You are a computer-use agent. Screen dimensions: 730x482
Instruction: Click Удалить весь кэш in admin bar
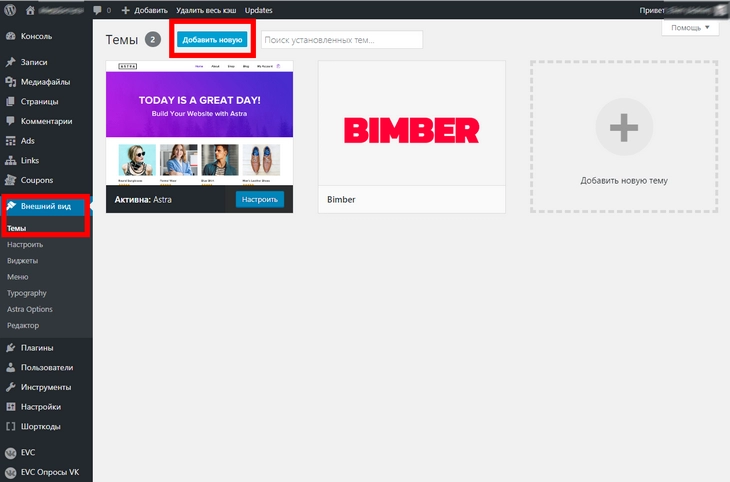tap(206, 10)
